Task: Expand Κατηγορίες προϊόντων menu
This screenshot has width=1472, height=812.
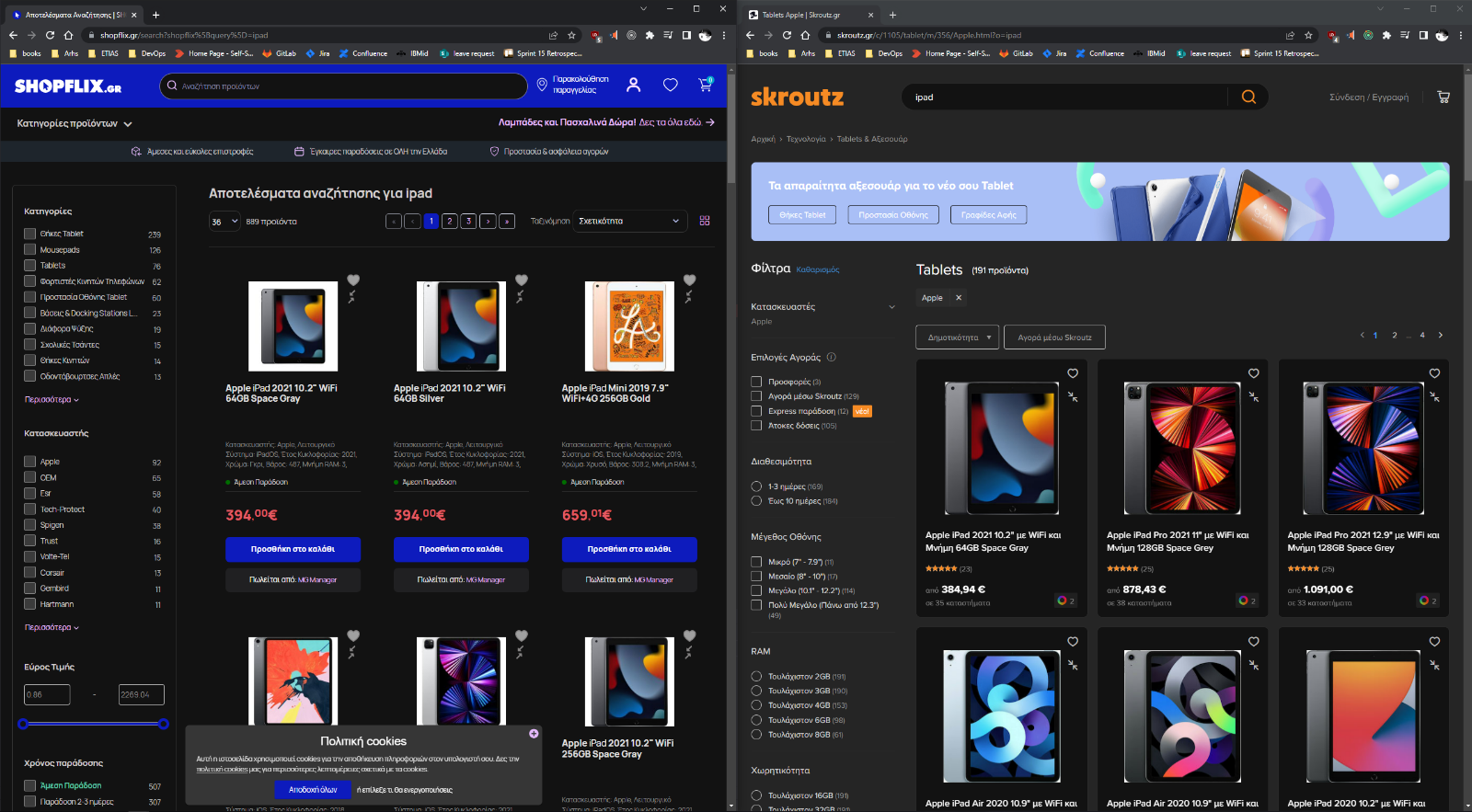Action: (x=75, y=123)
